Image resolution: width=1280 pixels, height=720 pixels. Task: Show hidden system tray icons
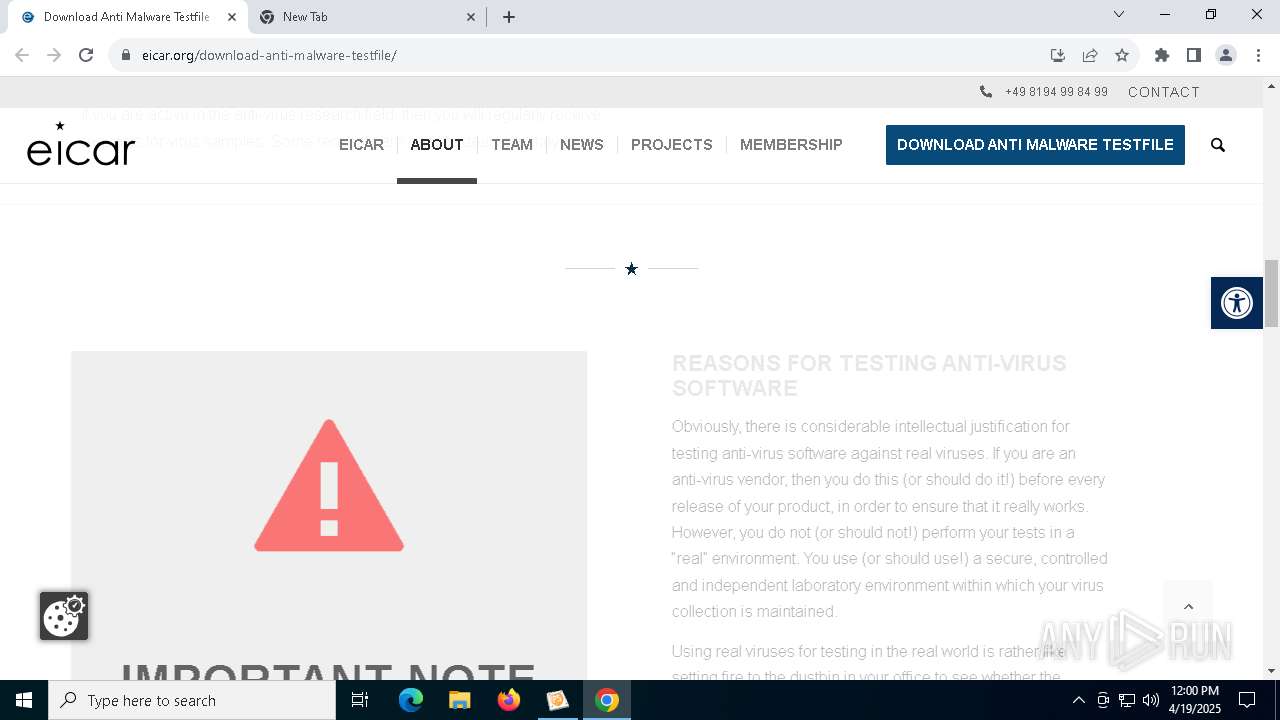[1078, 700]
